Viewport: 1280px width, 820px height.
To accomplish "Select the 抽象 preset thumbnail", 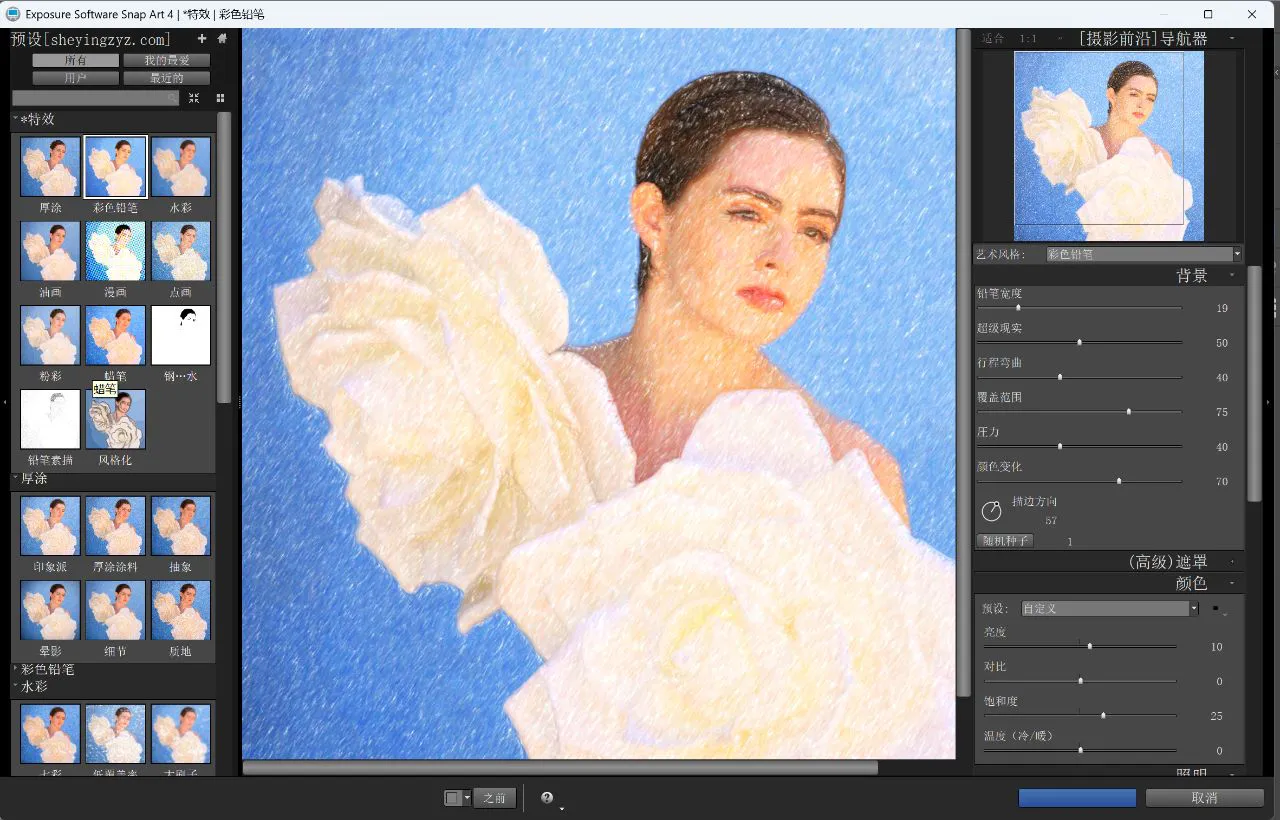I will (x=181, y=526).
